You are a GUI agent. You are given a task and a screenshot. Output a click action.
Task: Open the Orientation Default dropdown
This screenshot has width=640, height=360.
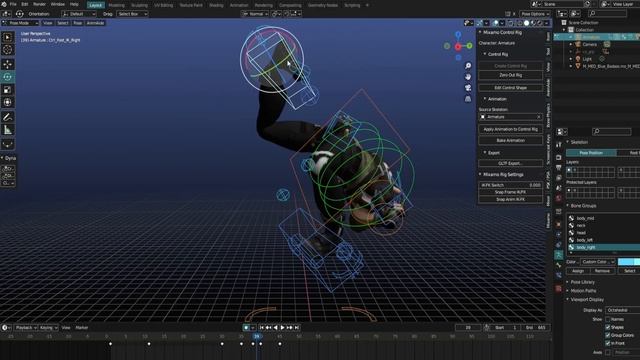78,14
